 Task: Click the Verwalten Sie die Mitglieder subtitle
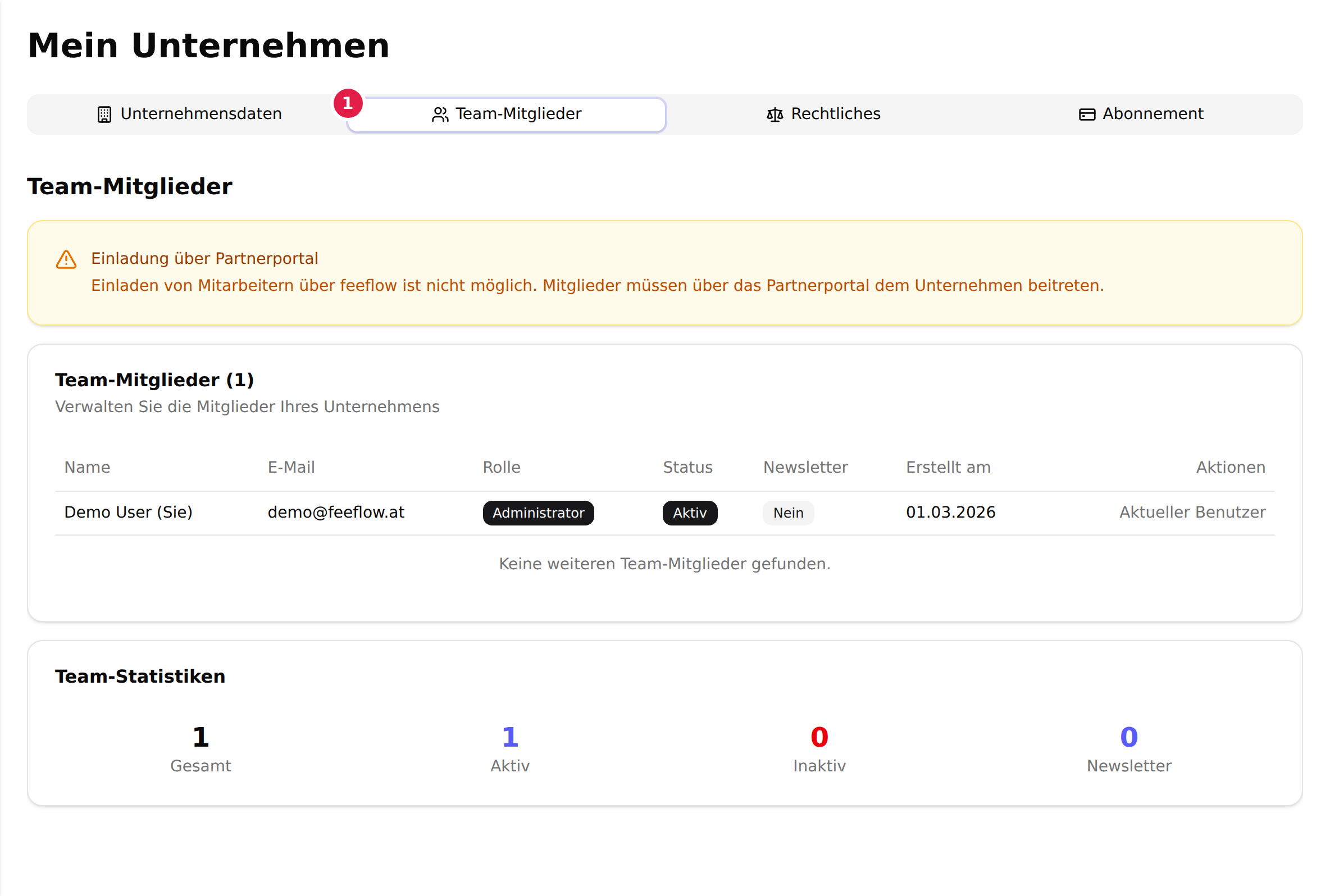(x=247, y=406)
